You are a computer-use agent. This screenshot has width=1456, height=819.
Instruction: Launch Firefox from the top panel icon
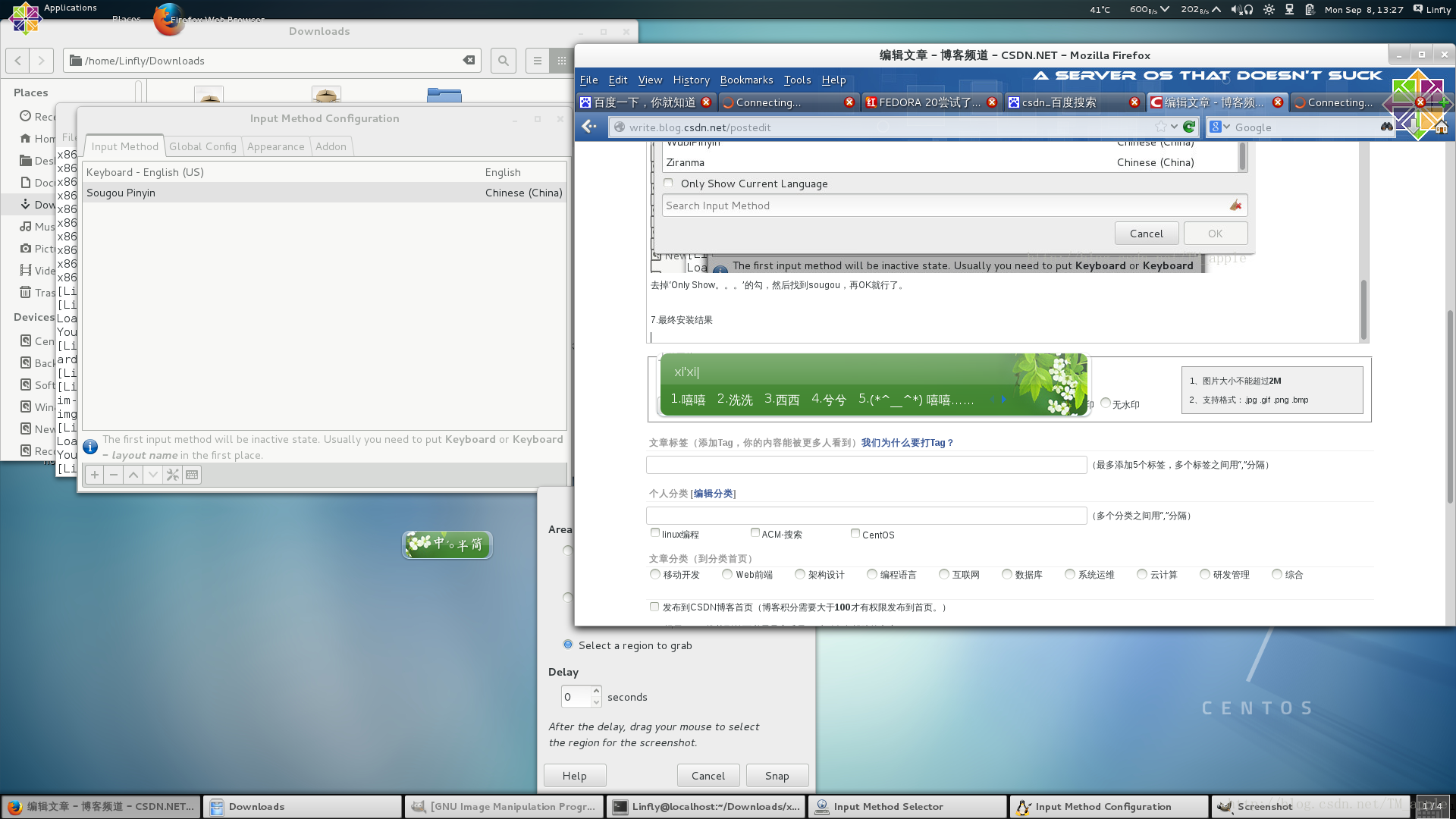(x=168, y=20)
